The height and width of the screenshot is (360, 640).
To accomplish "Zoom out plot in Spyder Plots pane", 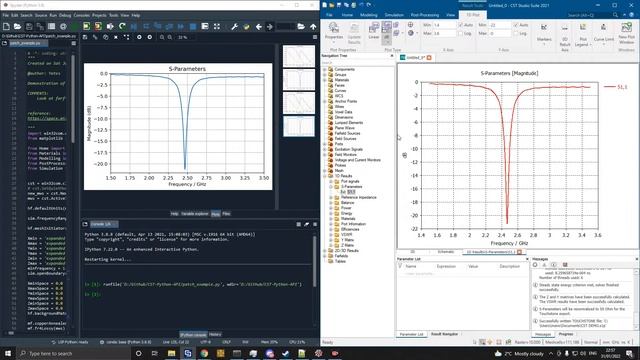I will coord(162,37).
